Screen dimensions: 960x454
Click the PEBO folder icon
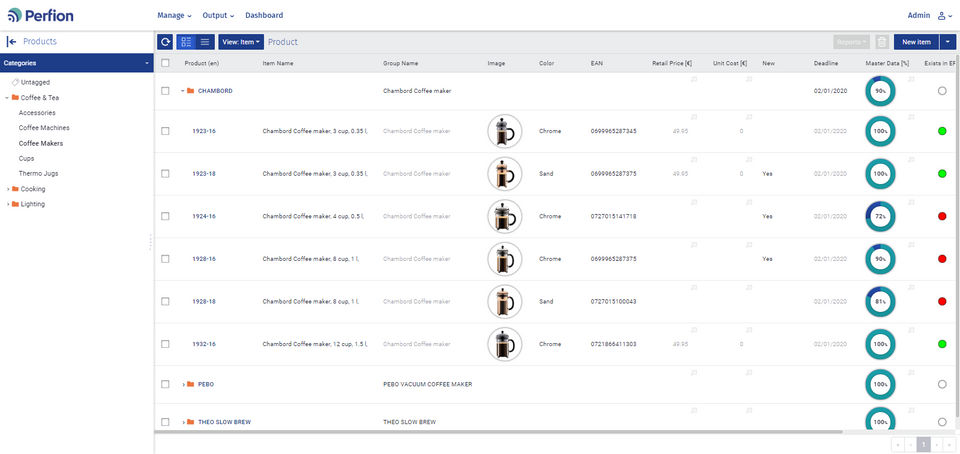(190, 384)
